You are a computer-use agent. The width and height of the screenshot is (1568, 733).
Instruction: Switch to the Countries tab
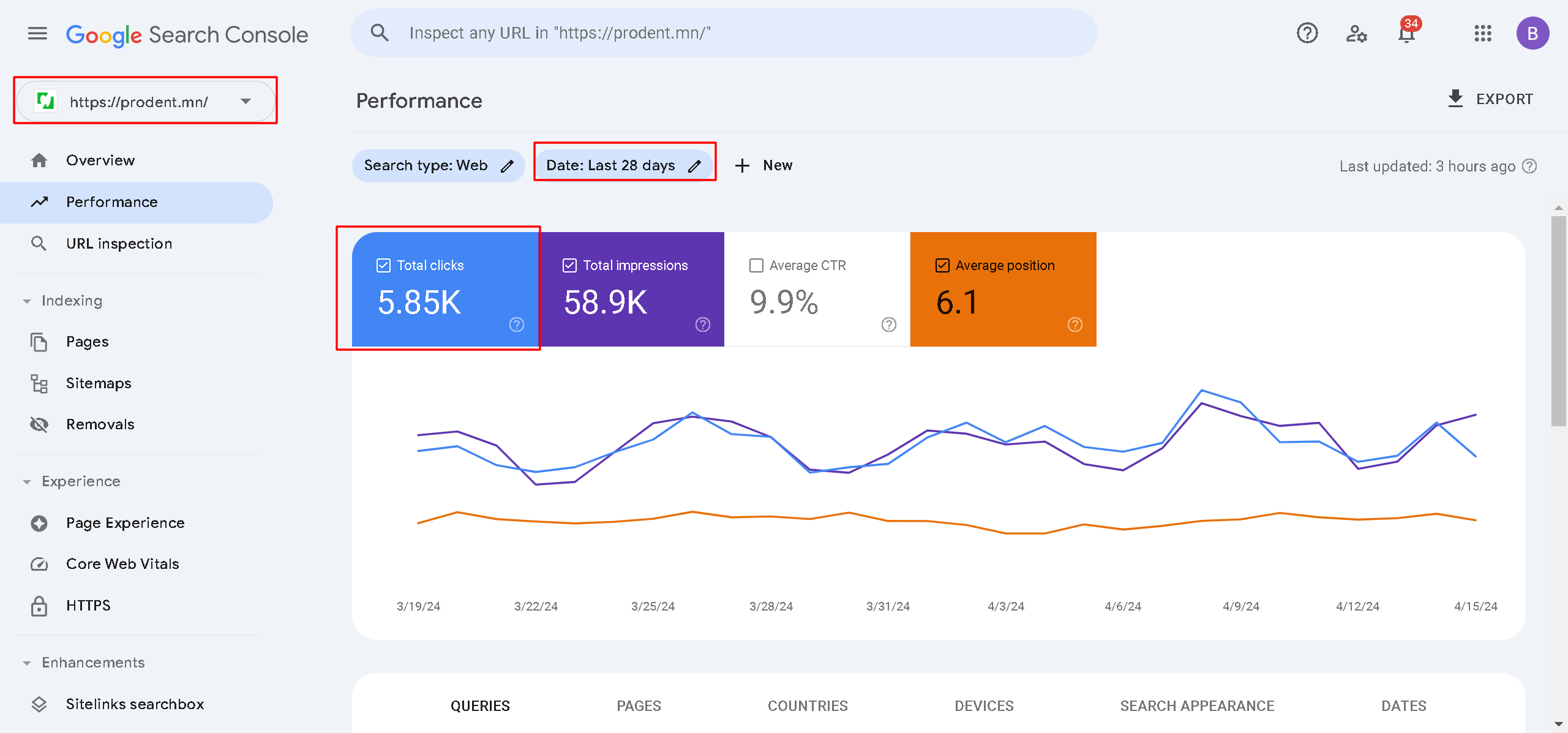808,705
